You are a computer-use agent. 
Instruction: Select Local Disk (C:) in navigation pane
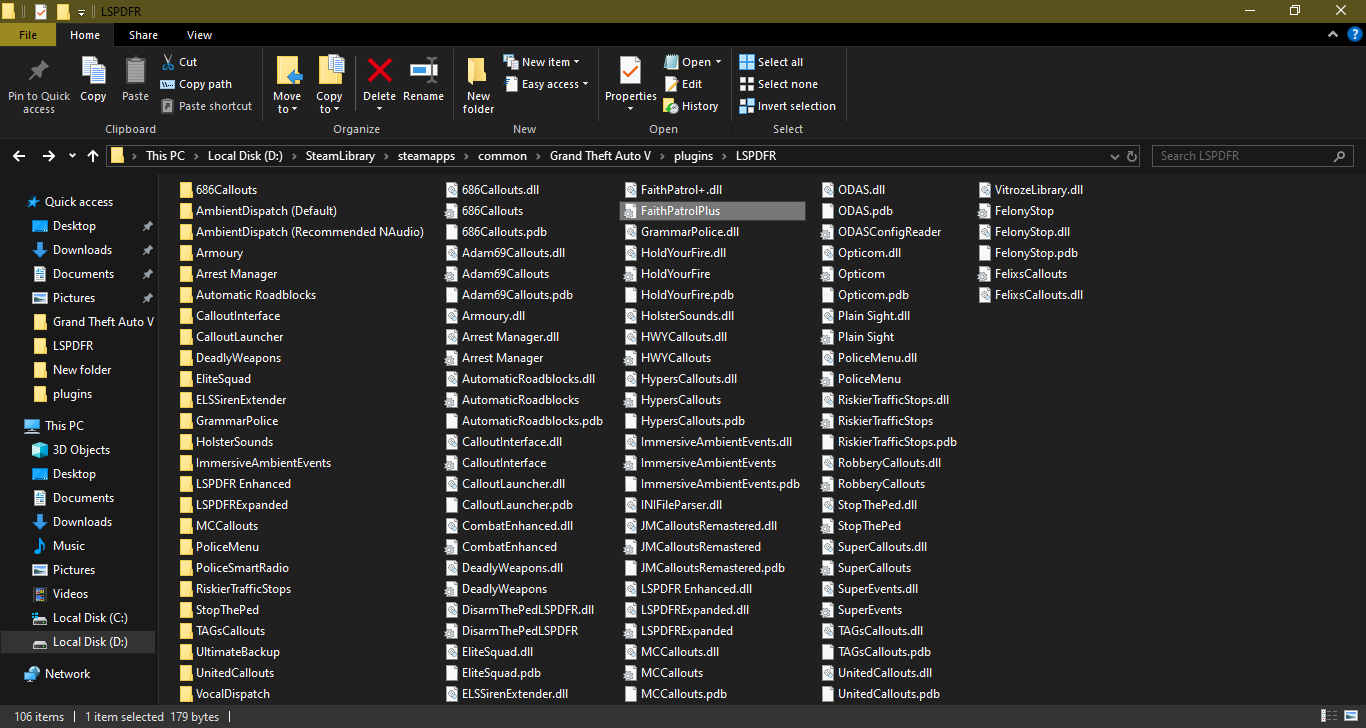[90, 618]
